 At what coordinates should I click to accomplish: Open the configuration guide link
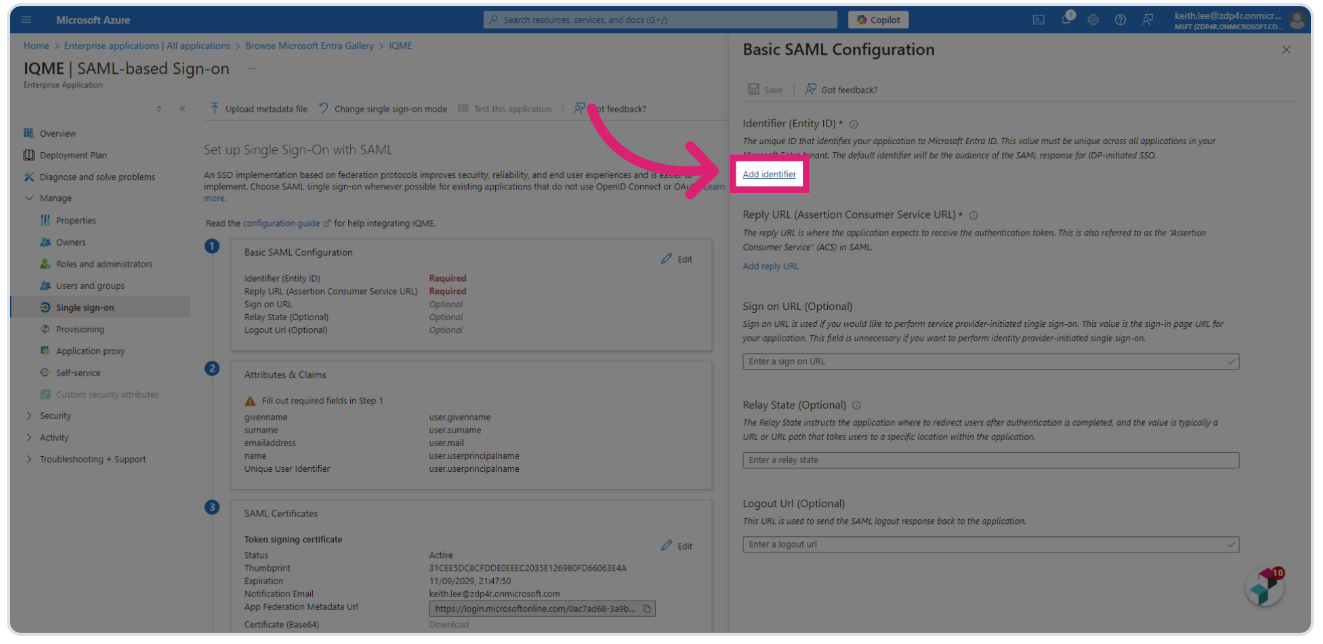click(x=285, y=224)
